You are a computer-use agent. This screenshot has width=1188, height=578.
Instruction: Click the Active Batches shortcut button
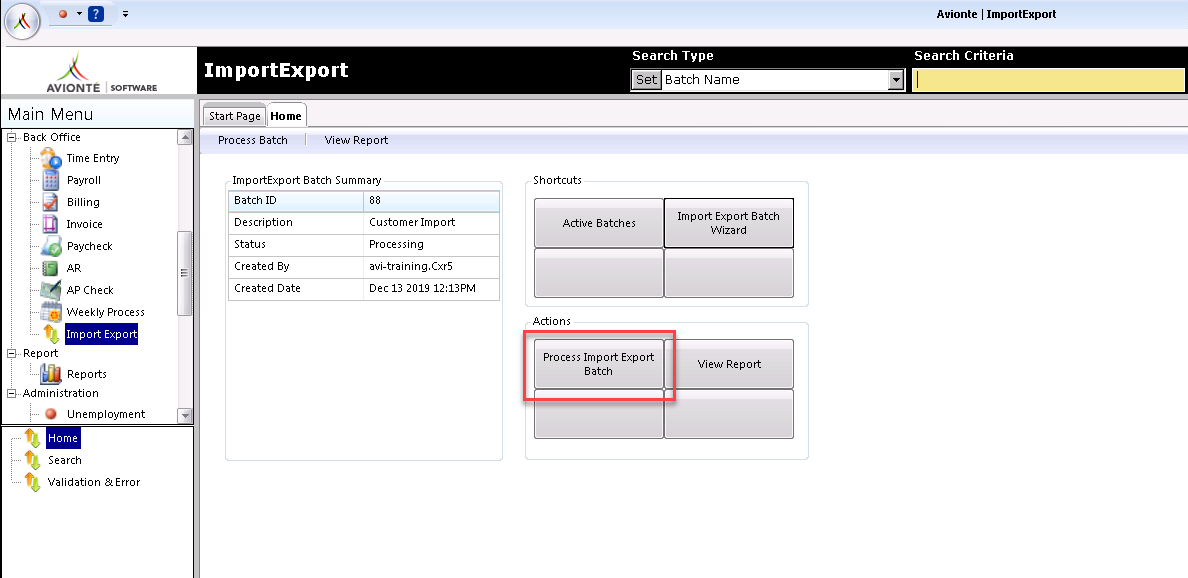point(599,223)
